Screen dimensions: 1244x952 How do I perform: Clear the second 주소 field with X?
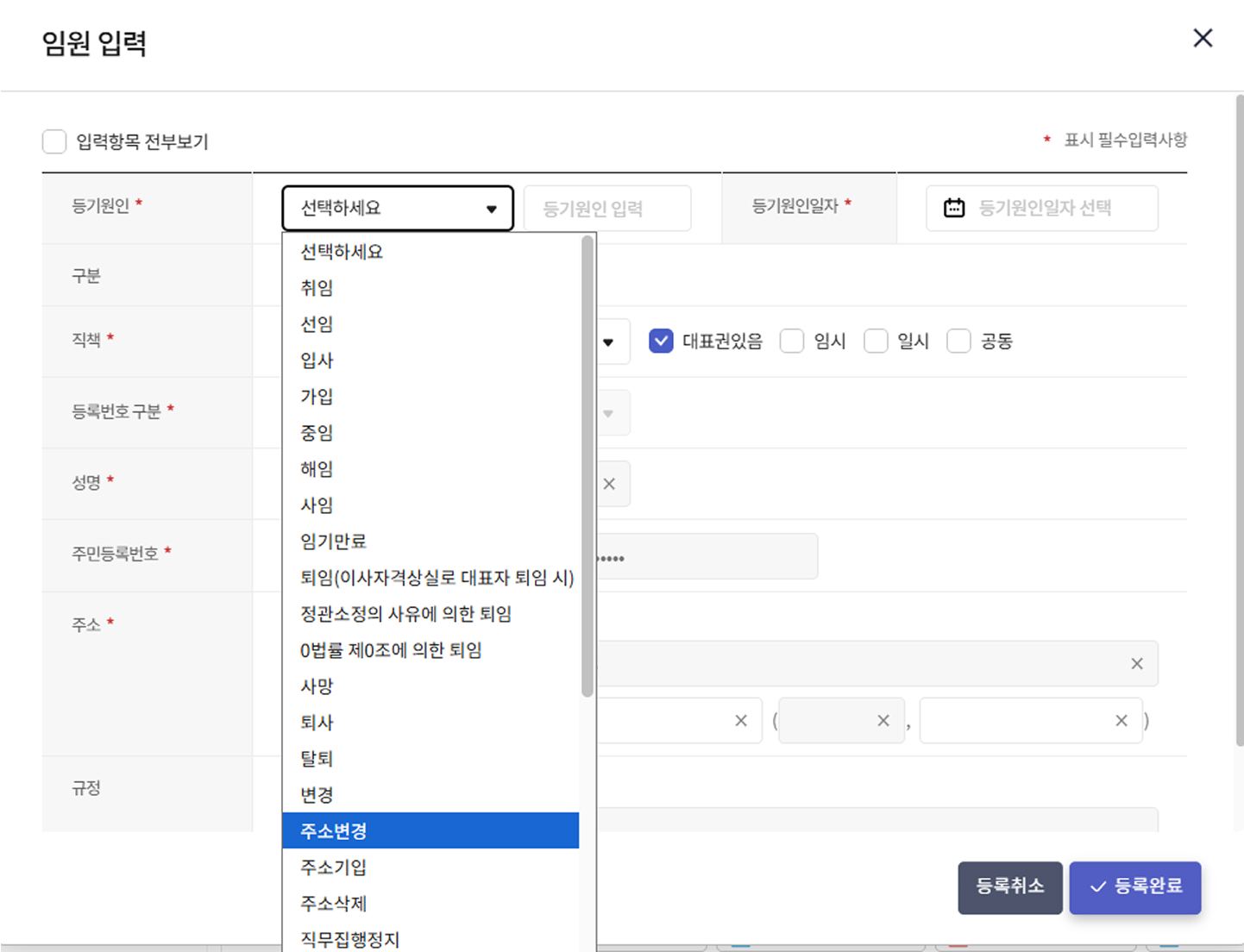click(x=741, y=721)
